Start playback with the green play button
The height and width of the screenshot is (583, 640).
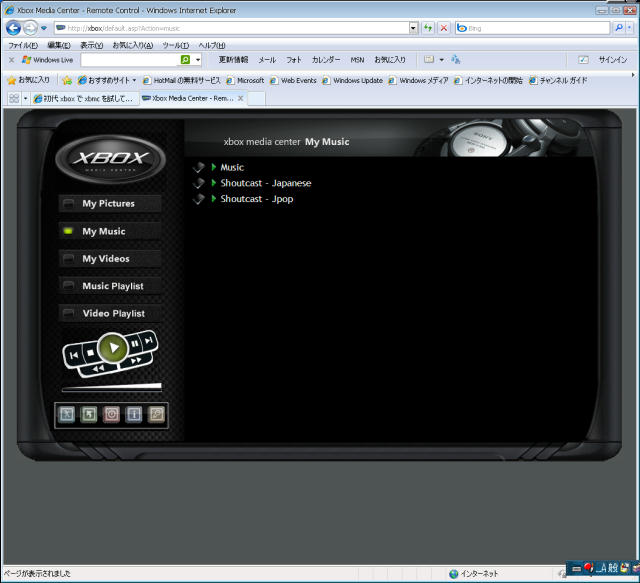[x=113, y=348]
